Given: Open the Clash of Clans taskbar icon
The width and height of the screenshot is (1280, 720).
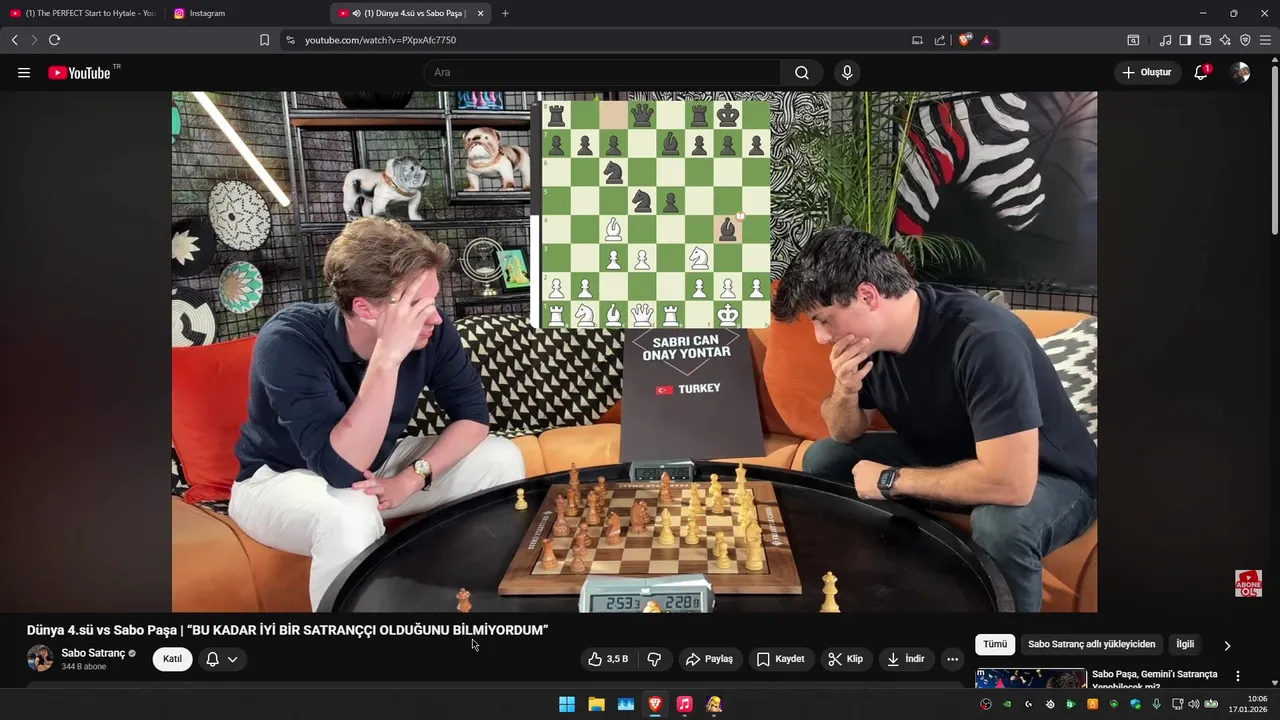Looking at the screenshot, I should click(714, 704).
